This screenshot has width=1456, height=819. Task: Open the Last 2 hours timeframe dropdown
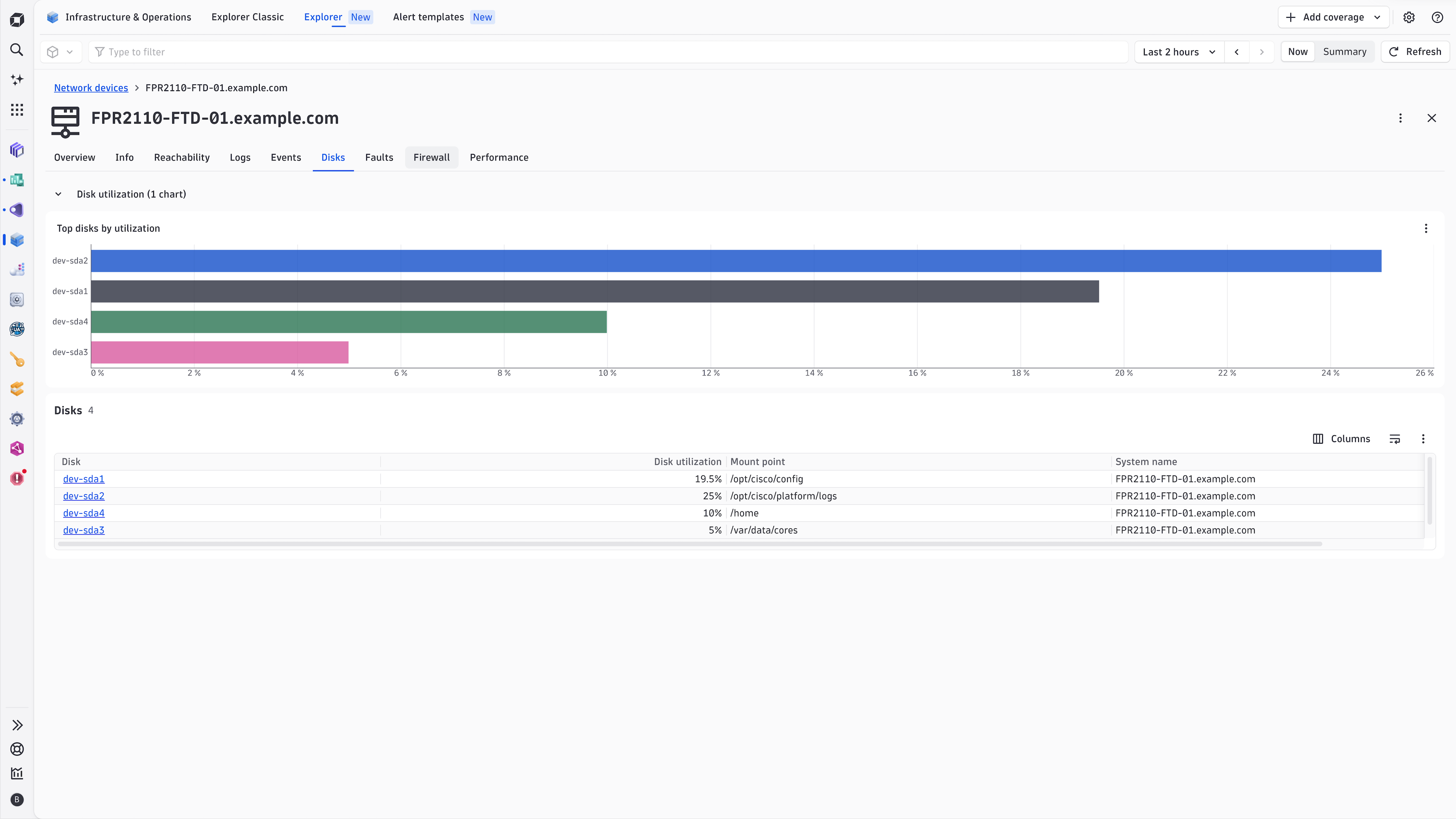(1179, 52)
